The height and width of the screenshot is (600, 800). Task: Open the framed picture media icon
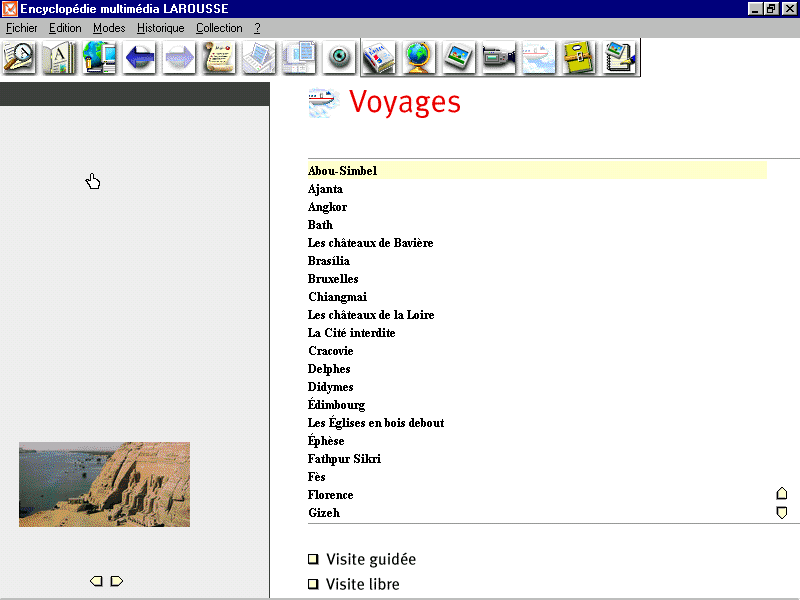click(x=459, y=57)
